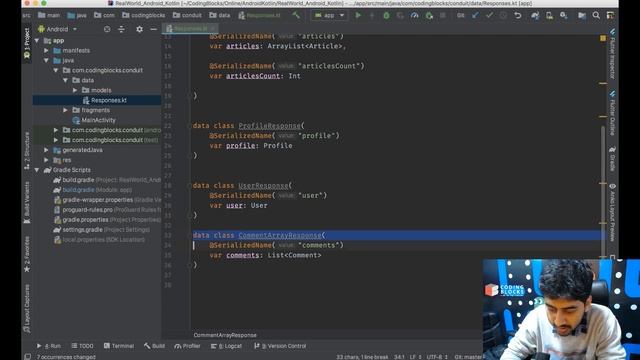The height and width of the screenshot is (360, 640).
Task: Open the 9: Version Control tool window
Action: [x=280, y=346]
